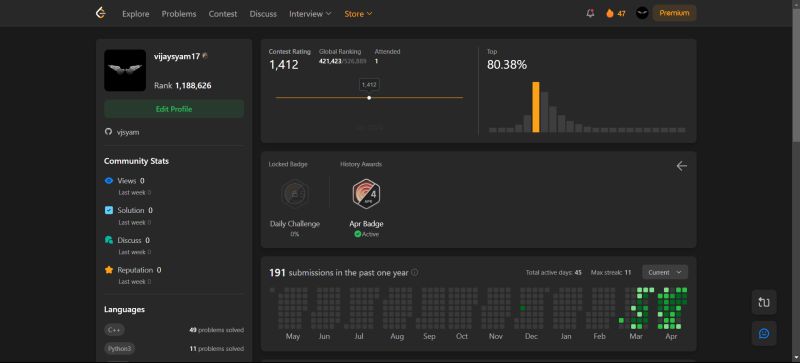Click the highlighted orange bar in rating histogram
Screen dimensions: 800x363
tap(536, 107)
